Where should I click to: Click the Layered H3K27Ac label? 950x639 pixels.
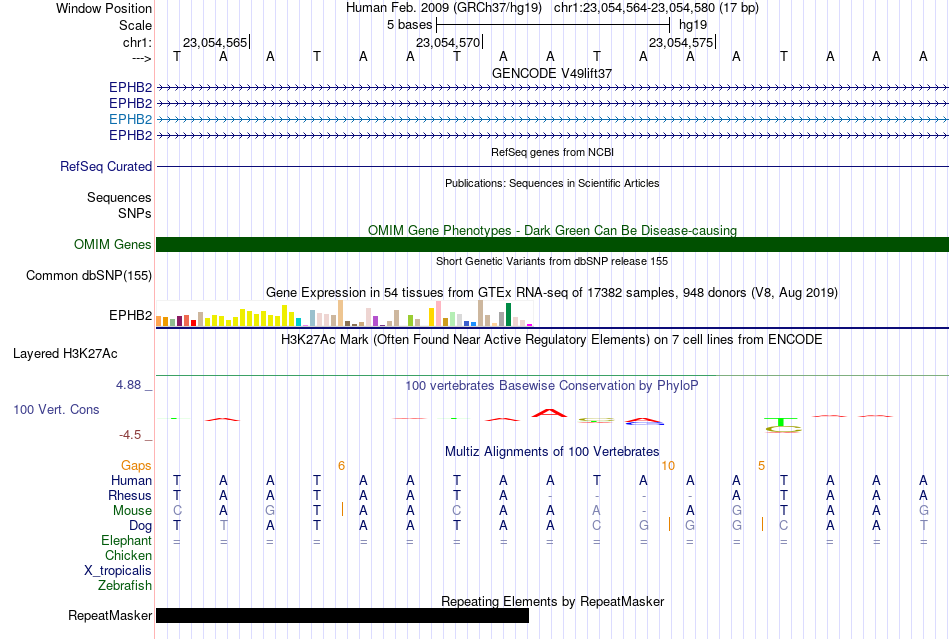[x=65, y=354]
